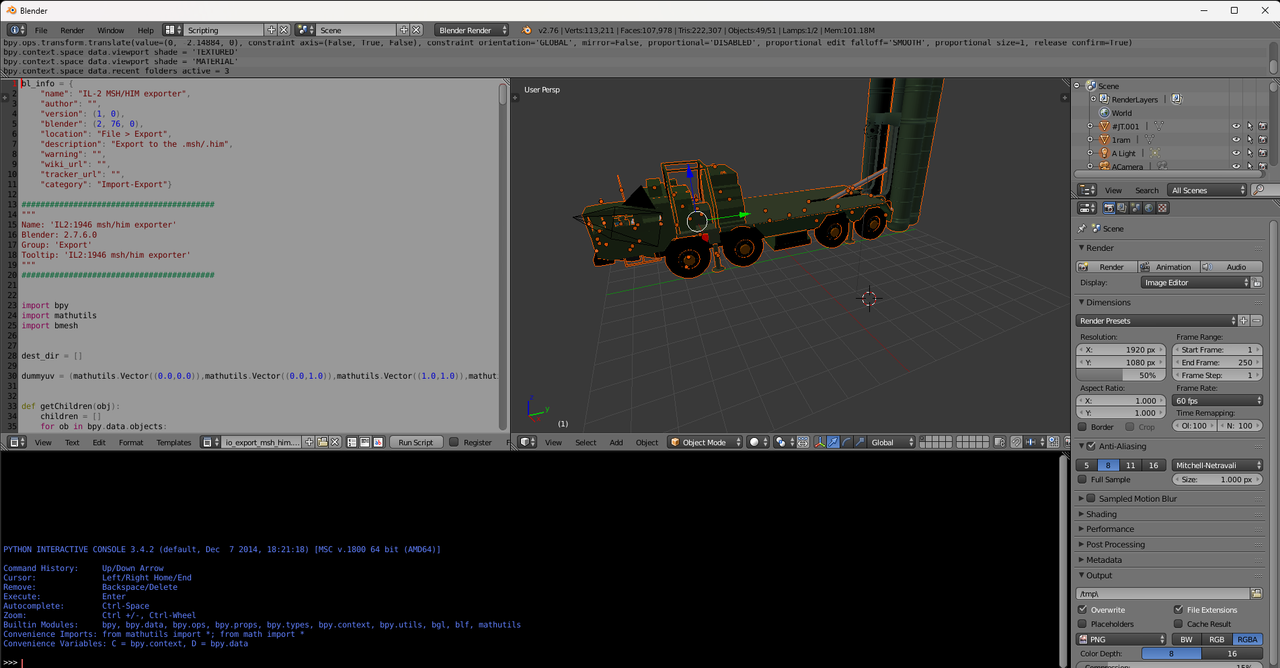Open the Format menu in text editor
1280x668 pixels.
coord(131,442)
